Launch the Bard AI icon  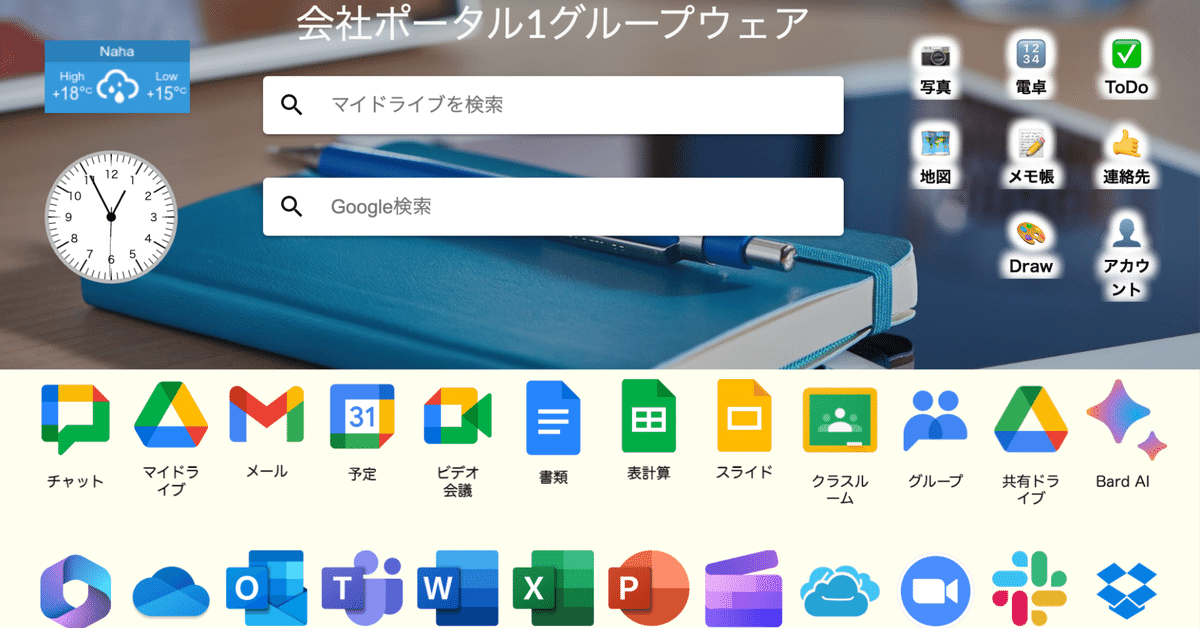1127,419
